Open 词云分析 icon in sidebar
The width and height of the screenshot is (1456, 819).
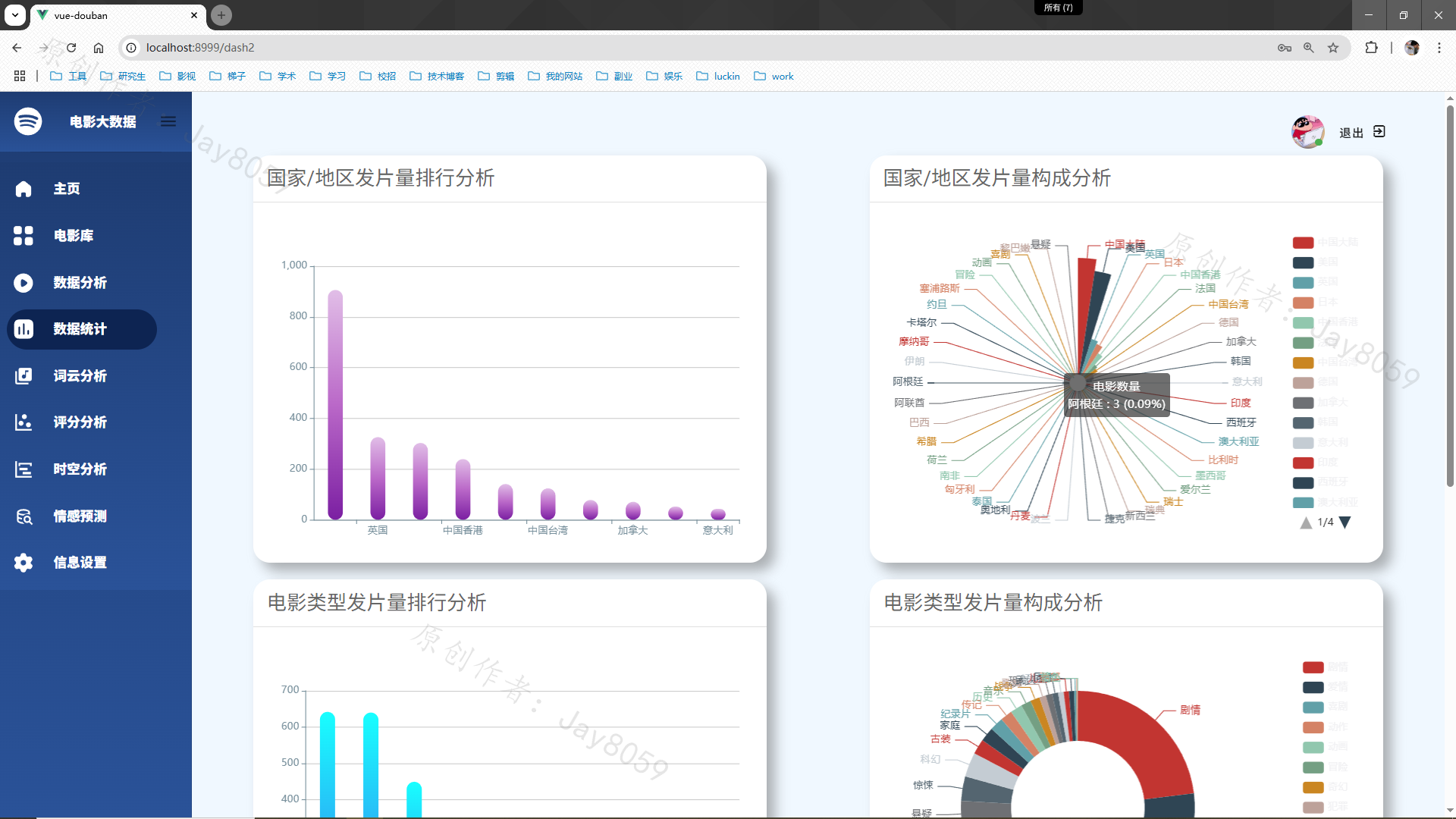pos(24,376)
